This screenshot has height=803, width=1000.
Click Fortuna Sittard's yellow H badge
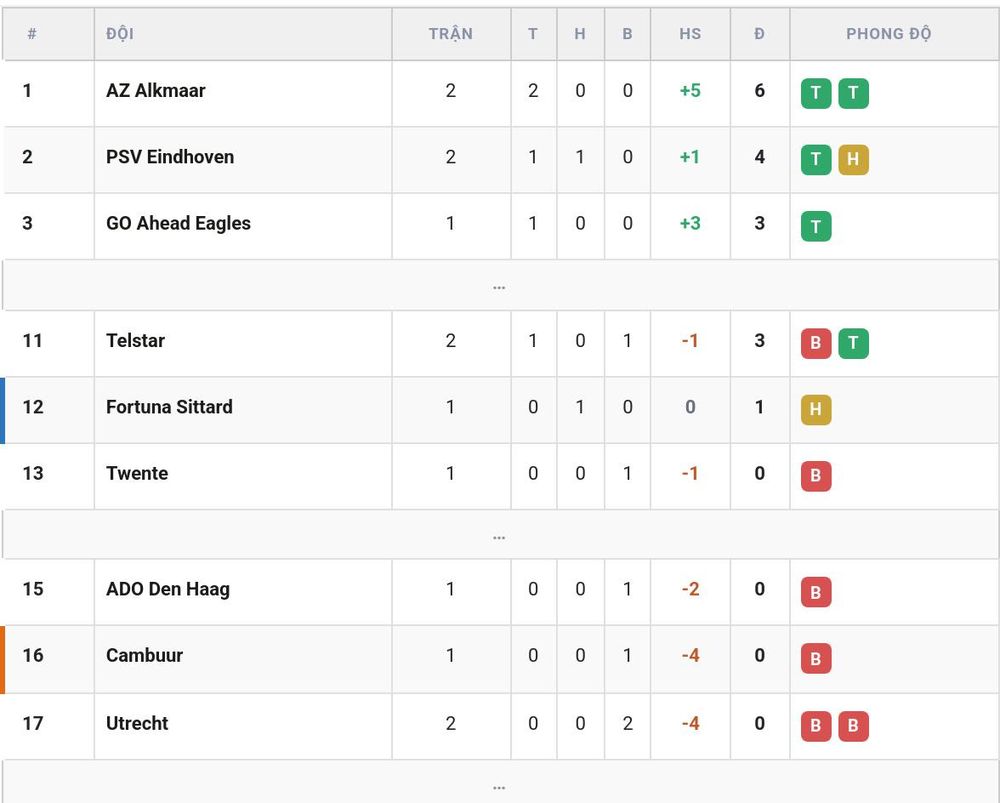point(816,409)
